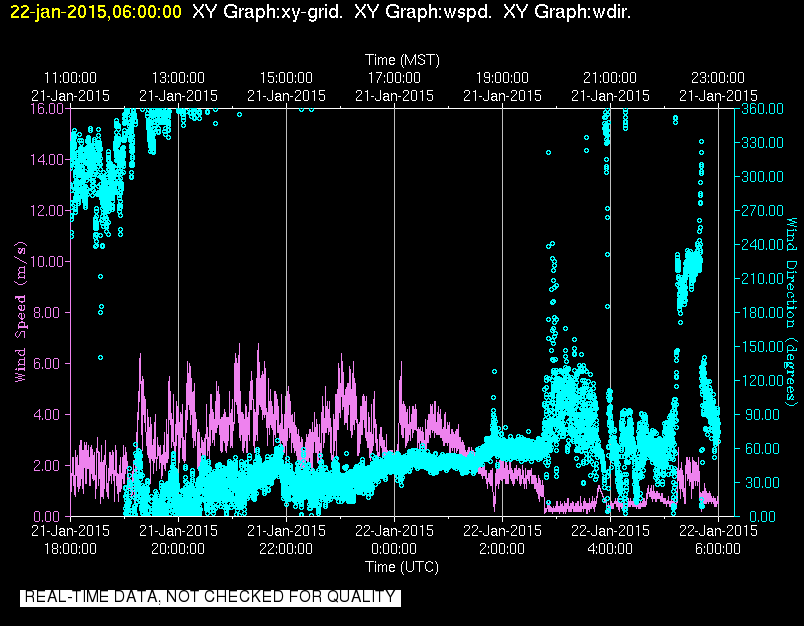
Task: Click the 22:00:00 UTC tick label
Action: 286,549
